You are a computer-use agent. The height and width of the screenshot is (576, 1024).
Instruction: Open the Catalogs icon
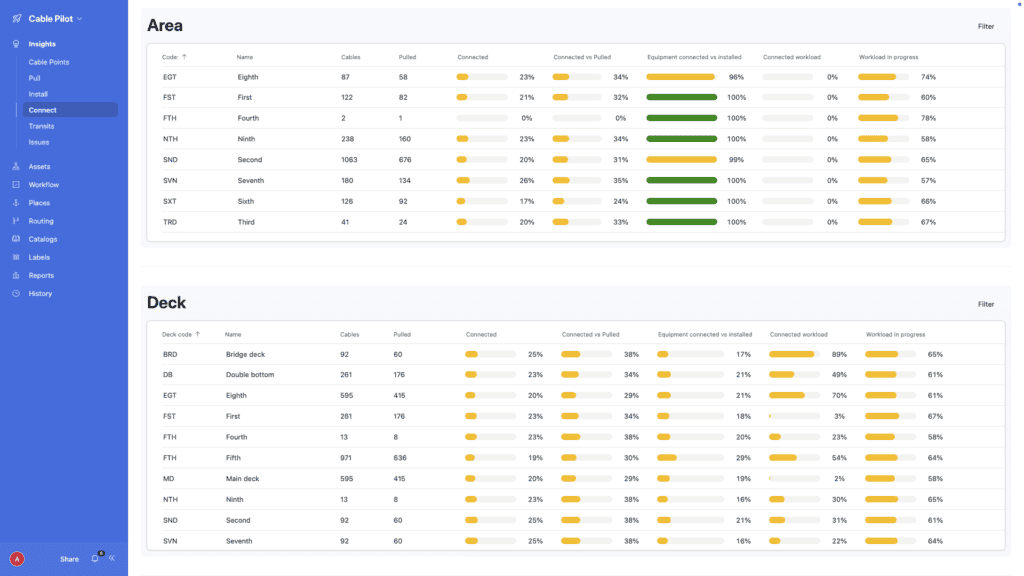[14, 238]
